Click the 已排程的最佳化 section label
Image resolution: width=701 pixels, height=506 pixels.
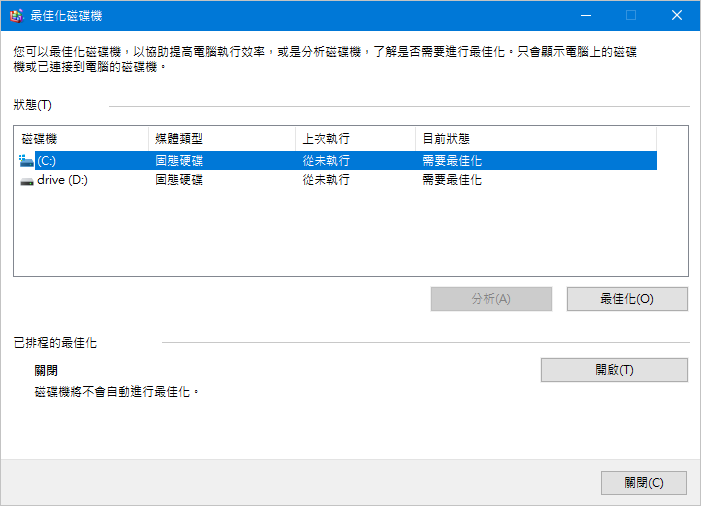[x=55, y=343]
